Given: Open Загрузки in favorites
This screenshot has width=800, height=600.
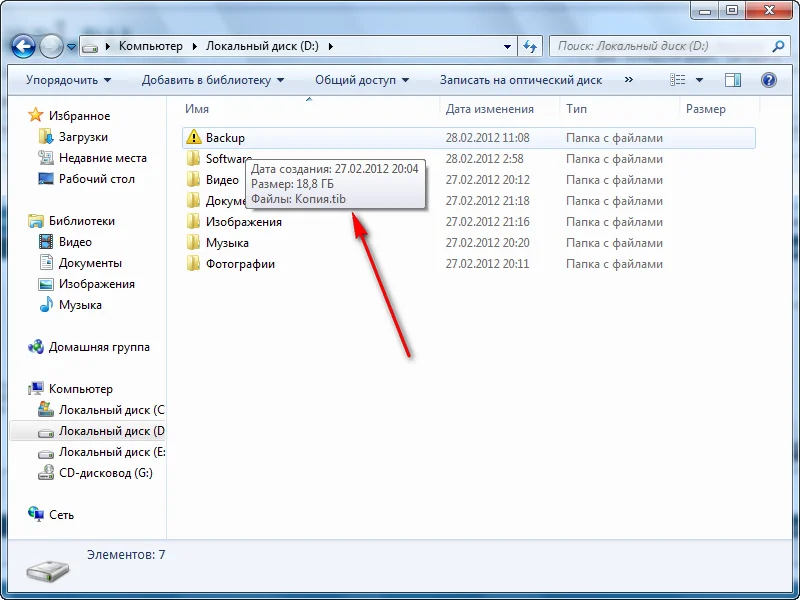Looking at the screenshot, I should coord(83,137).
